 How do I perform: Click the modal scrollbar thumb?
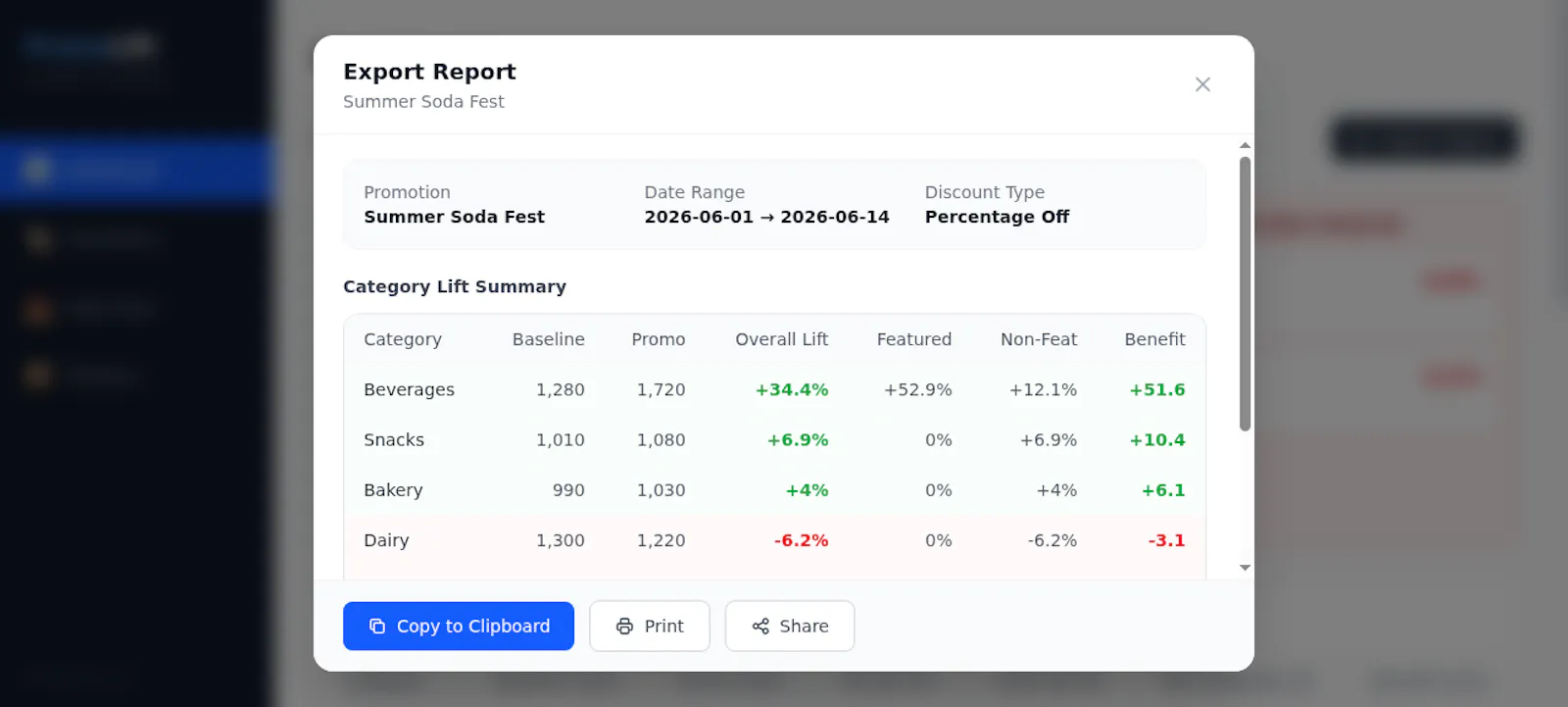click(1245, 293)
